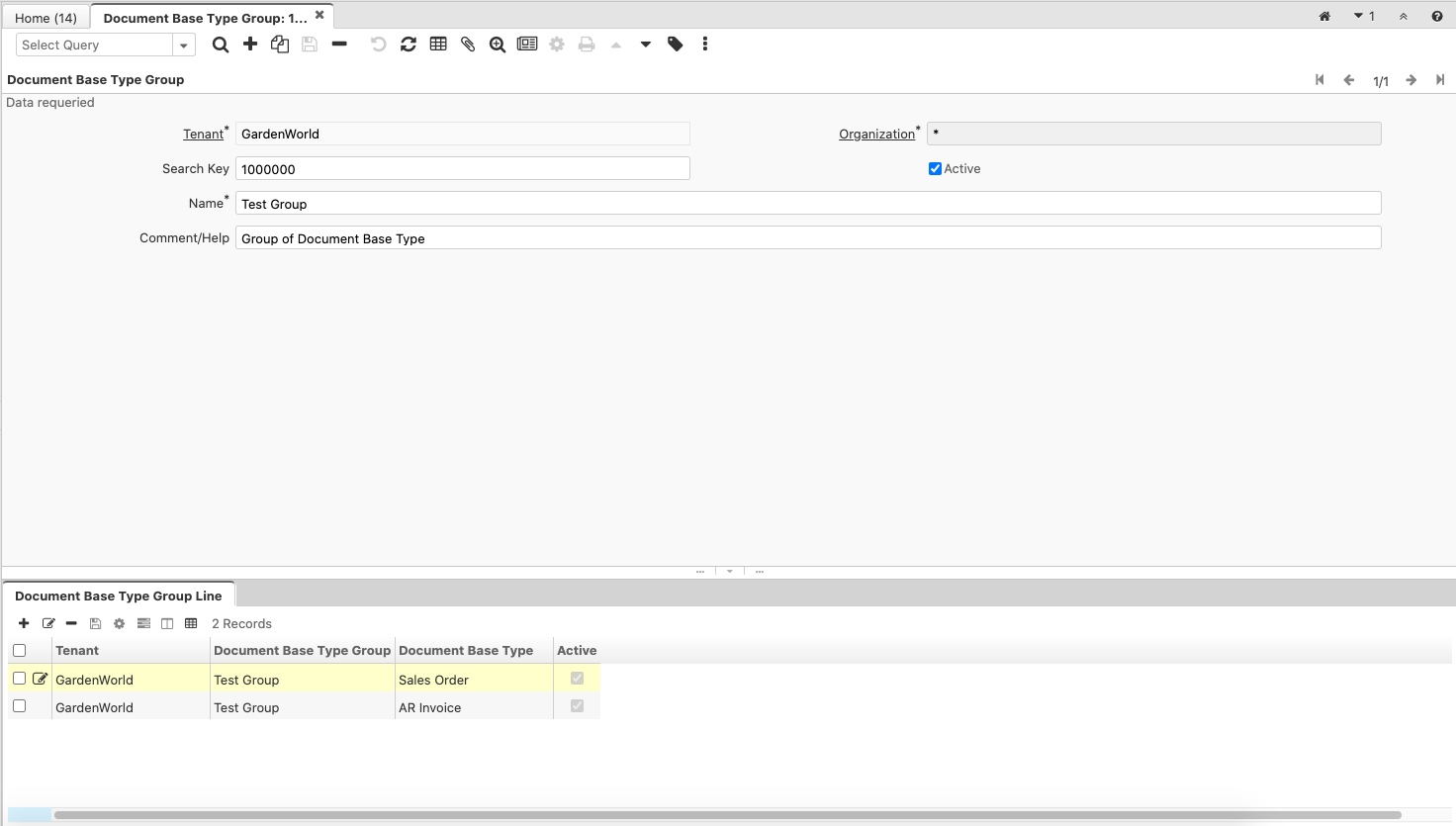This screenshot has height=826, width=1456.
Task: Switch to the Home (14) tab
Action: tap(45, 18)
